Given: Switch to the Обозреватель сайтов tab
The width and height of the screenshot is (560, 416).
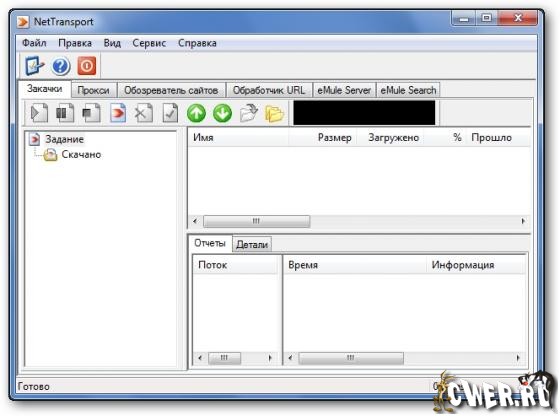Looking at the screenshot, I should coord(171,90).
